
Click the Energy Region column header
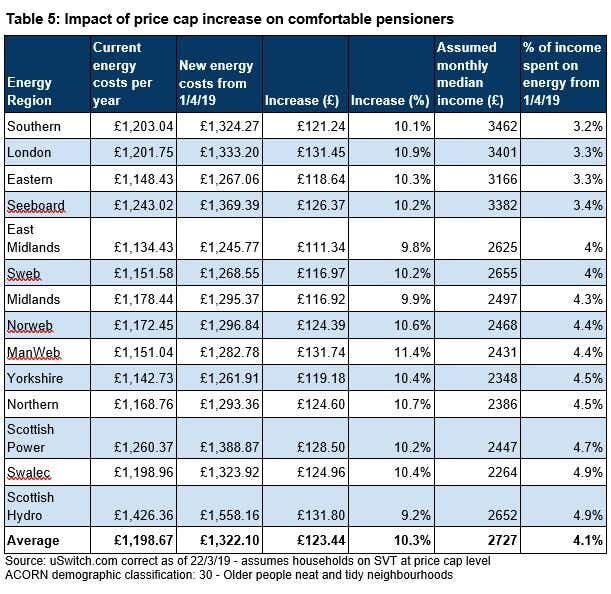48,74
